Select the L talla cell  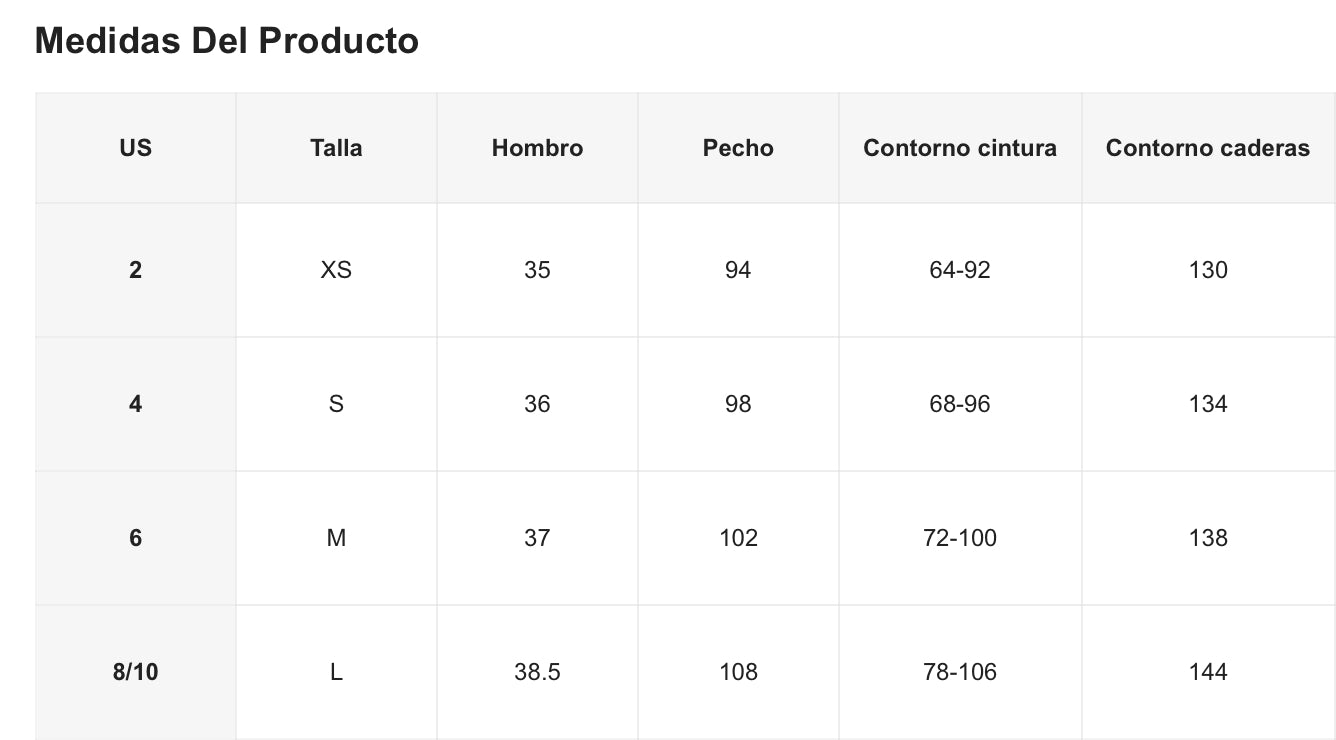point(336,672)
